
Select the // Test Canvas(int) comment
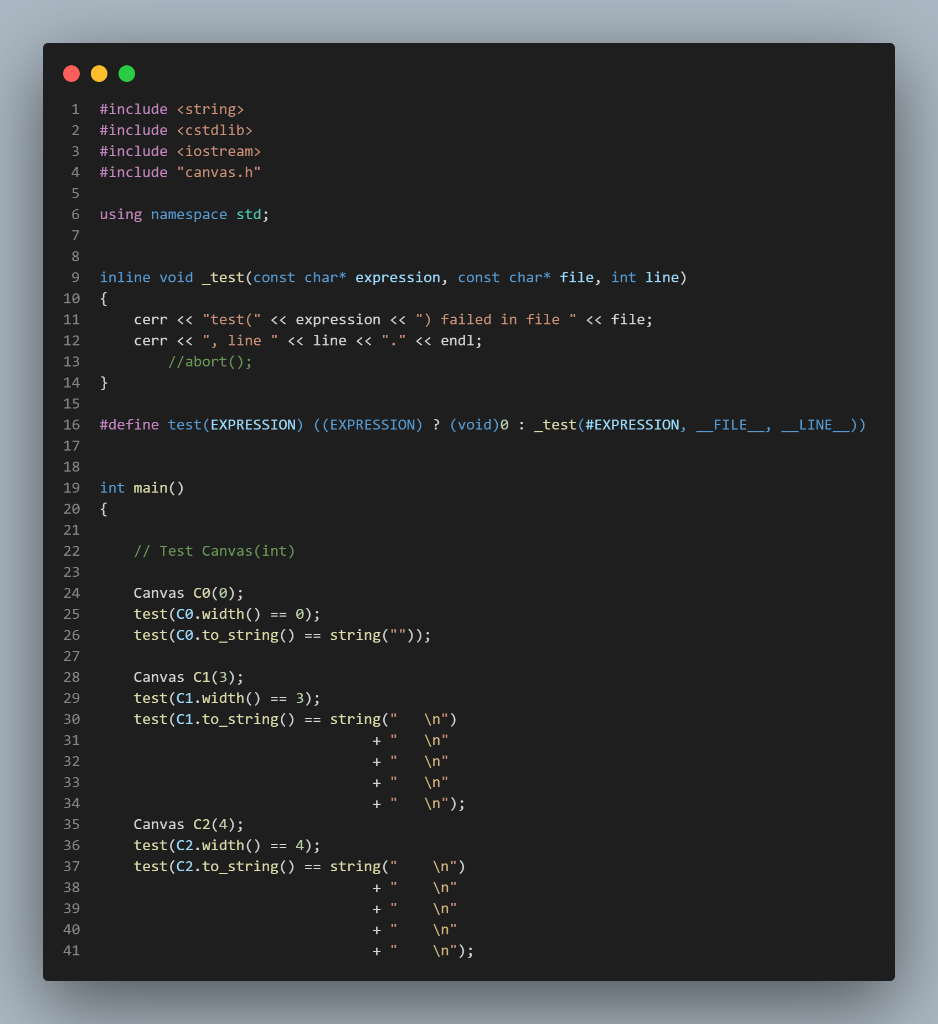click(x=215, y=550)
